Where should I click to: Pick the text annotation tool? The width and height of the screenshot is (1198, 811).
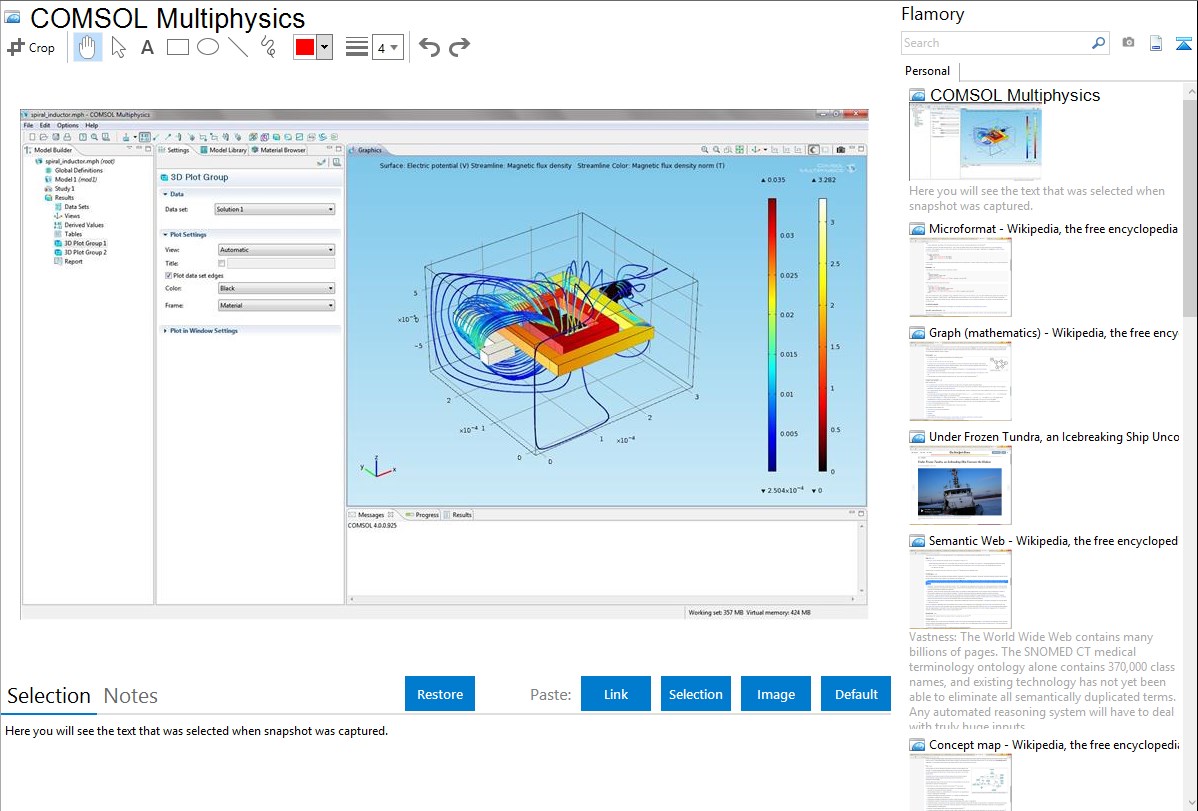coord(147,47)
